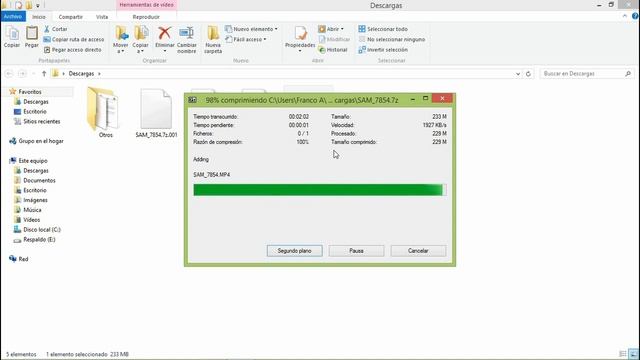
Task: Click the back navigation arrow
Action: [9, 74]
